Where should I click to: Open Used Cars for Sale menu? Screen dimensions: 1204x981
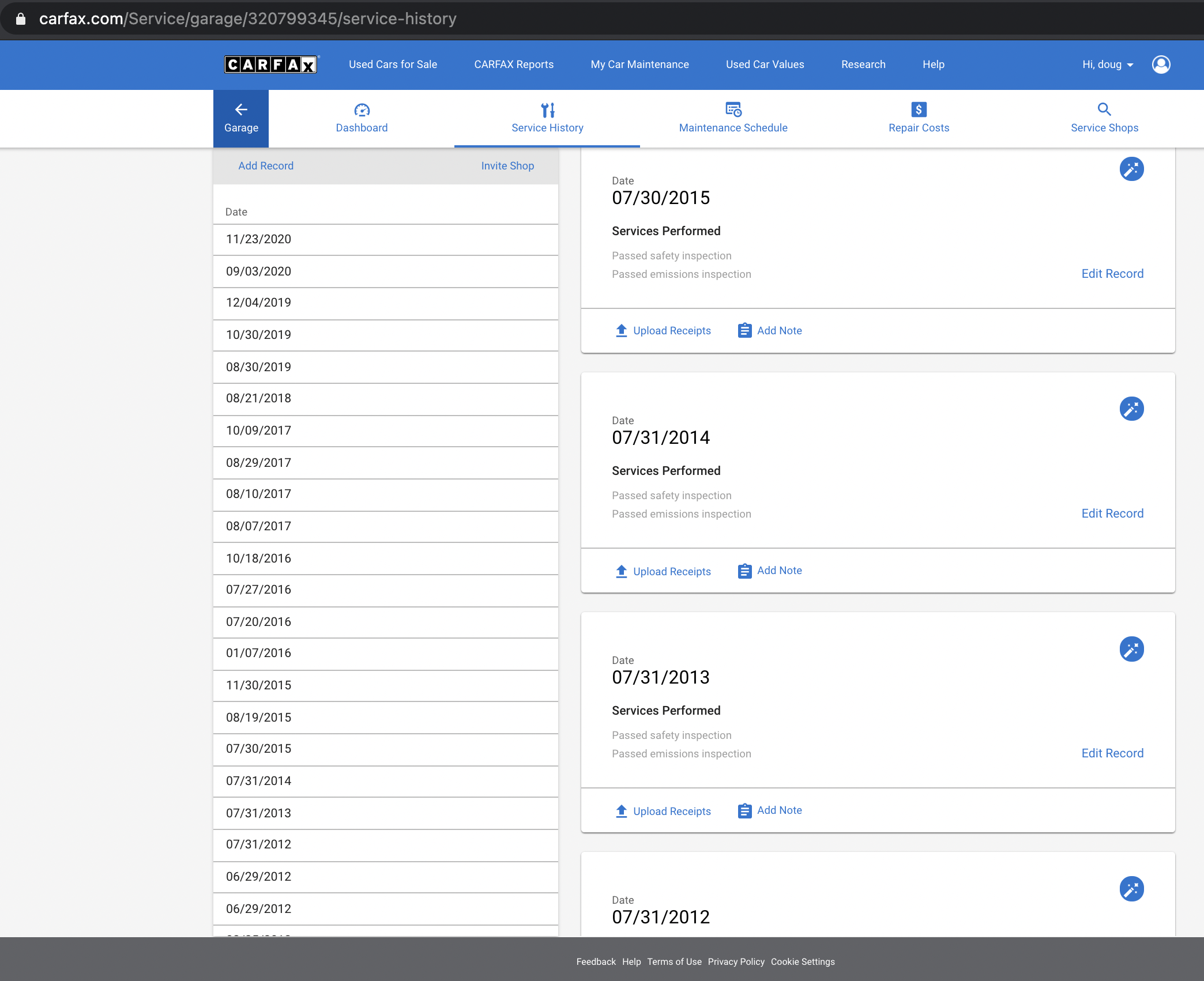point(393,65)
